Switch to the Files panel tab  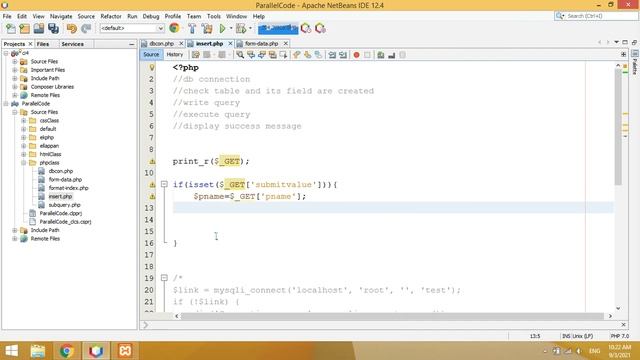[43, 44]
